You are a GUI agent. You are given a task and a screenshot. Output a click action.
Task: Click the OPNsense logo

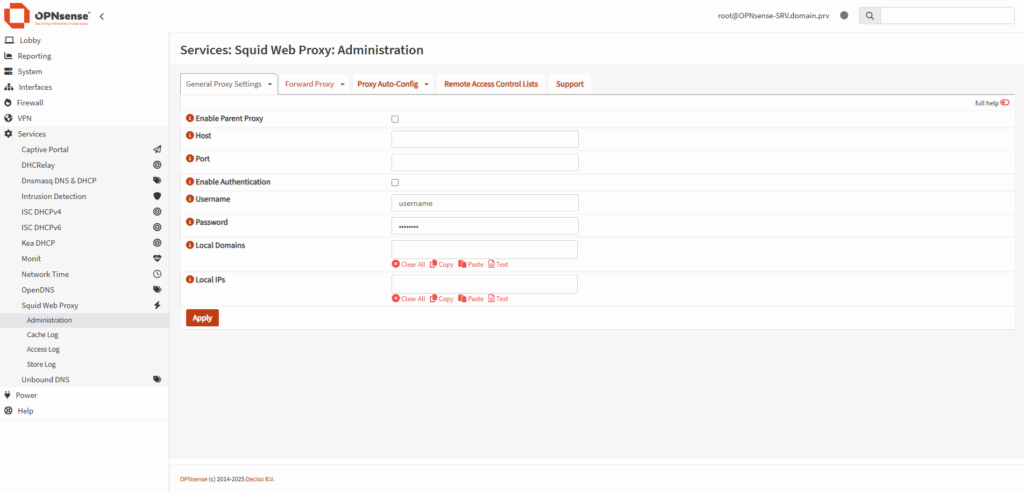pos(47,15)
